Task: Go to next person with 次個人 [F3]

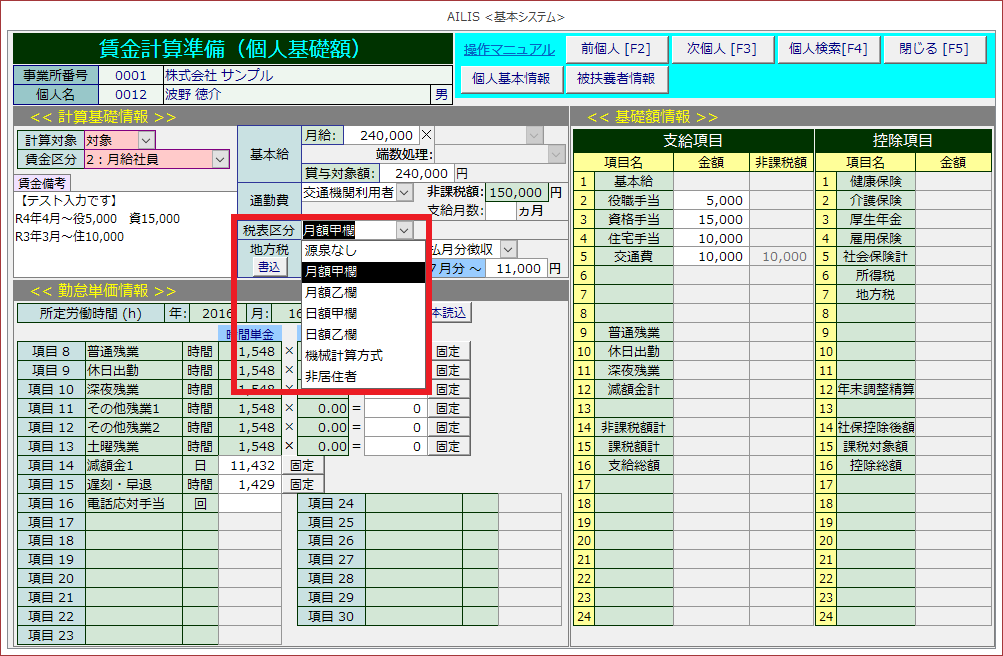Action: (x=714, y=49)
